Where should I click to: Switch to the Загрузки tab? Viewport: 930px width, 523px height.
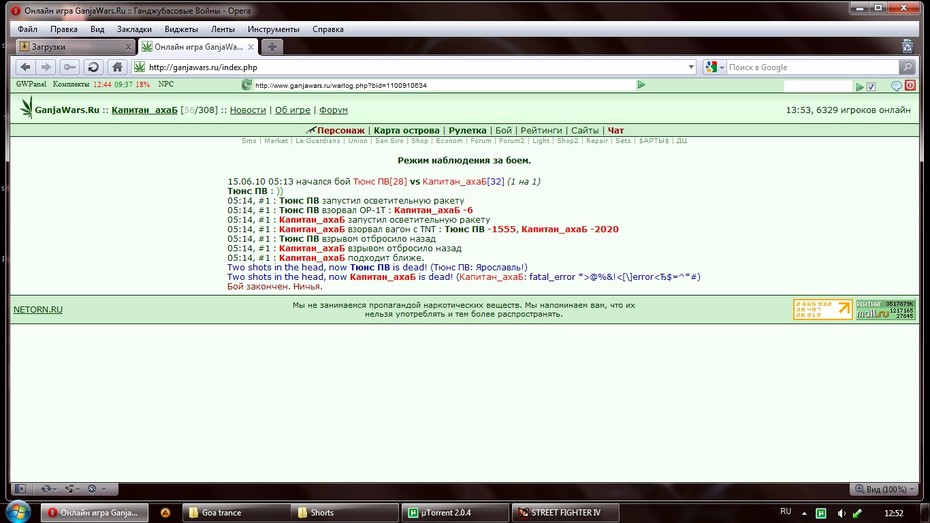(75, 47)
